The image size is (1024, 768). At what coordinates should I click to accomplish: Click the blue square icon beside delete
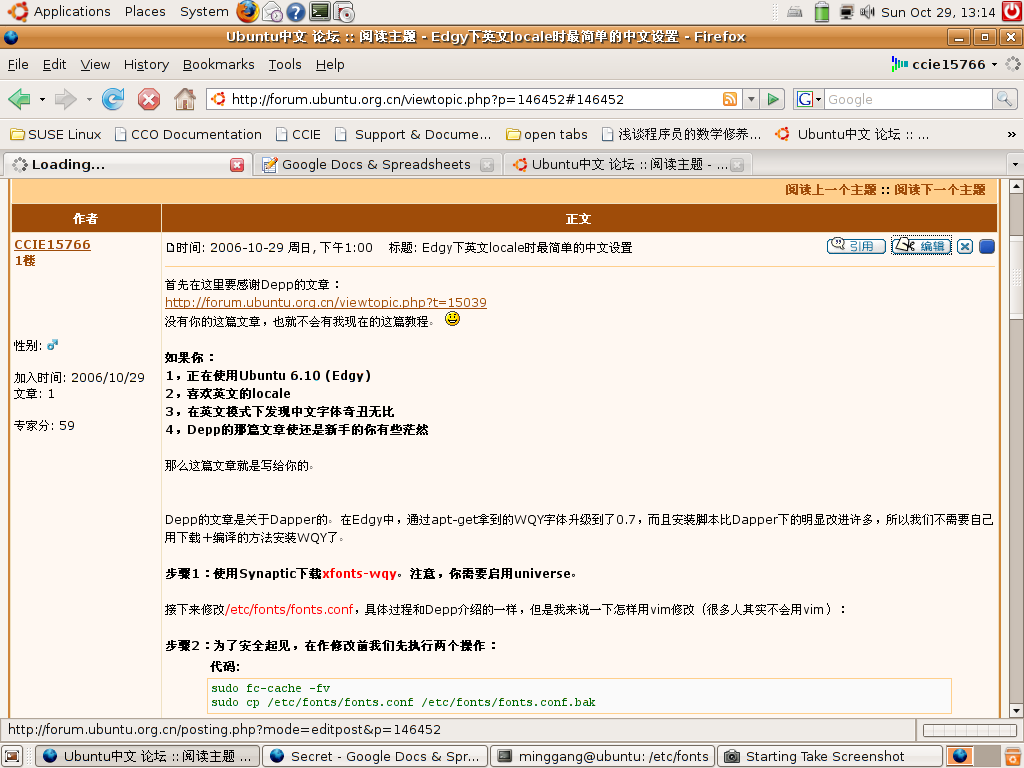point(987,246)
